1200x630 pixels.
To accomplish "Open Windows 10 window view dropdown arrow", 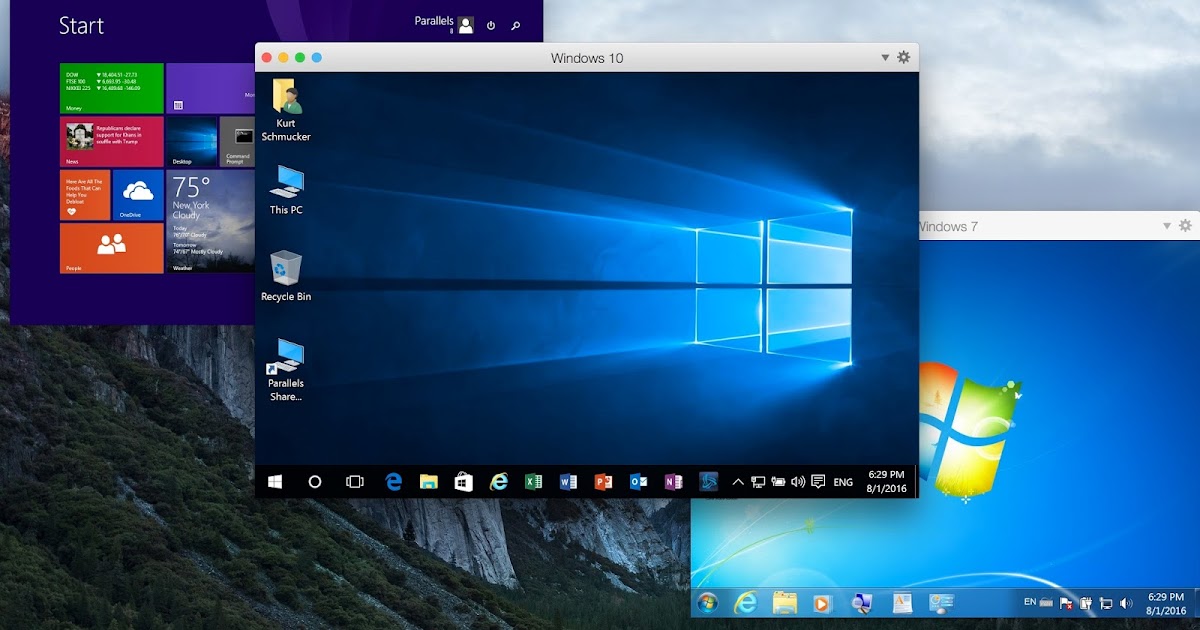I will pyautogui.click(x=885, y=58).
